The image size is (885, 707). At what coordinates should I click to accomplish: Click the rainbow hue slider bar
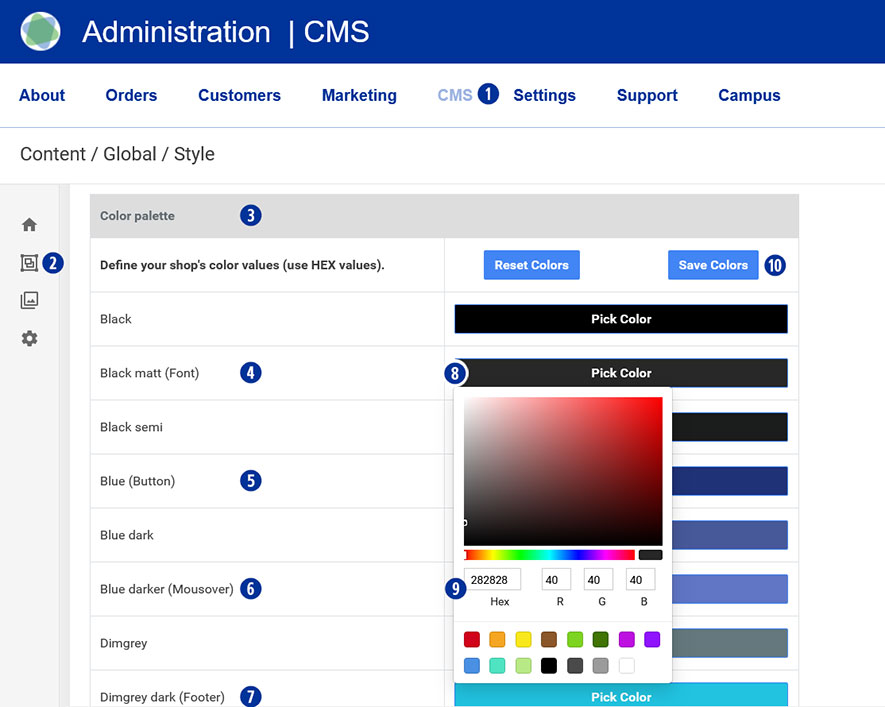(x=550, y=554)
